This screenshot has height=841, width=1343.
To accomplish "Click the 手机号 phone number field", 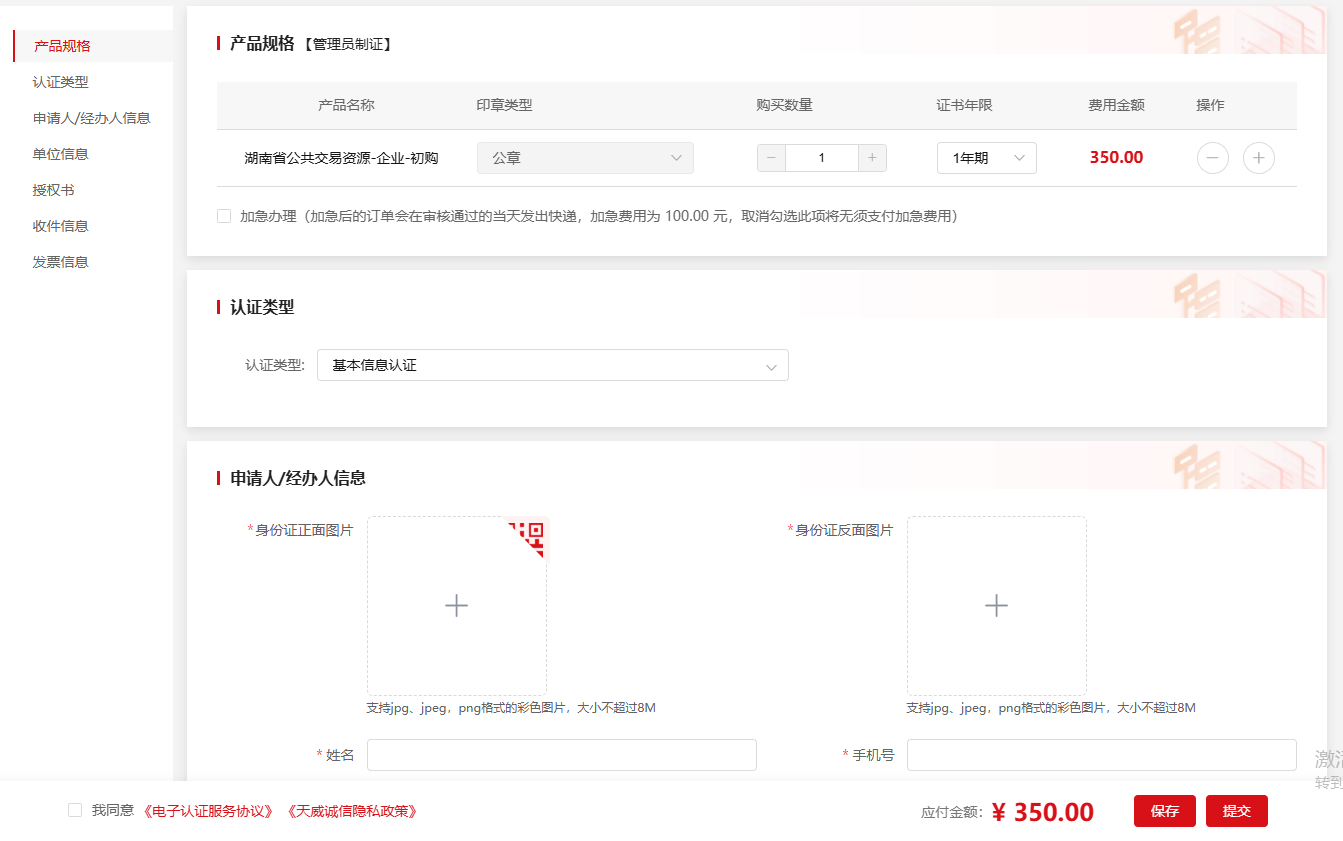I will [1101, 755].
